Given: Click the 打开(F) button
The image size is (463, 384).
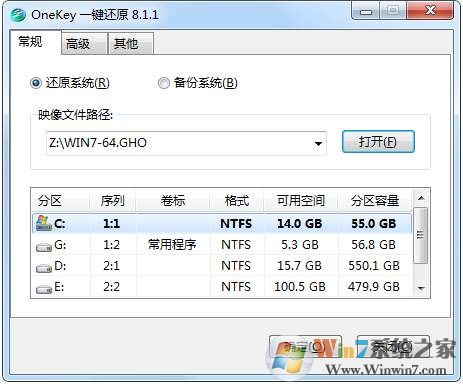Looking at the screenshot, I should 378,142.
